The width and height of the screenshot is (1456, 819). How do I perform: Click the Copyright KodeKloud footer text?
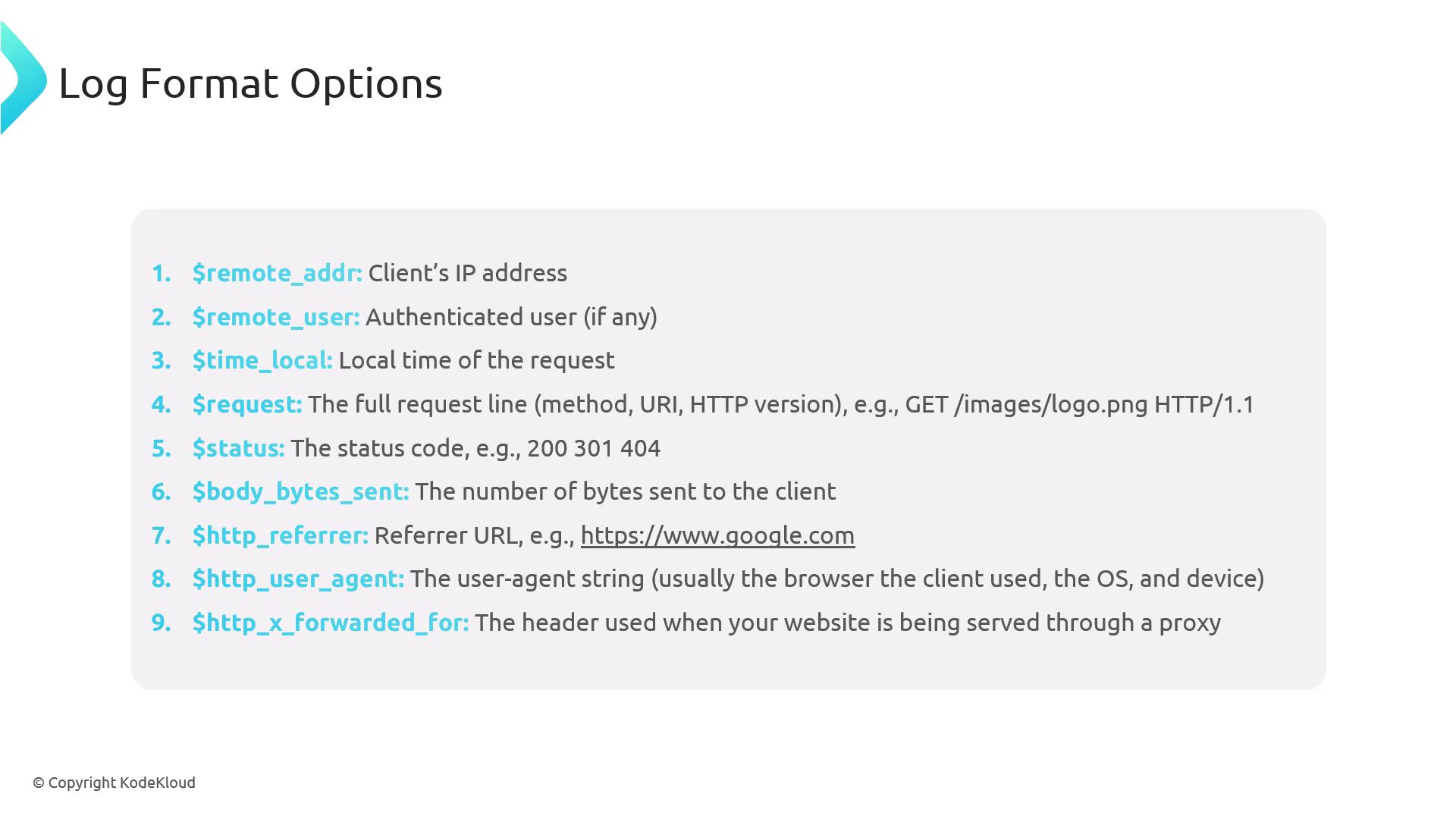tap(114, 783)
